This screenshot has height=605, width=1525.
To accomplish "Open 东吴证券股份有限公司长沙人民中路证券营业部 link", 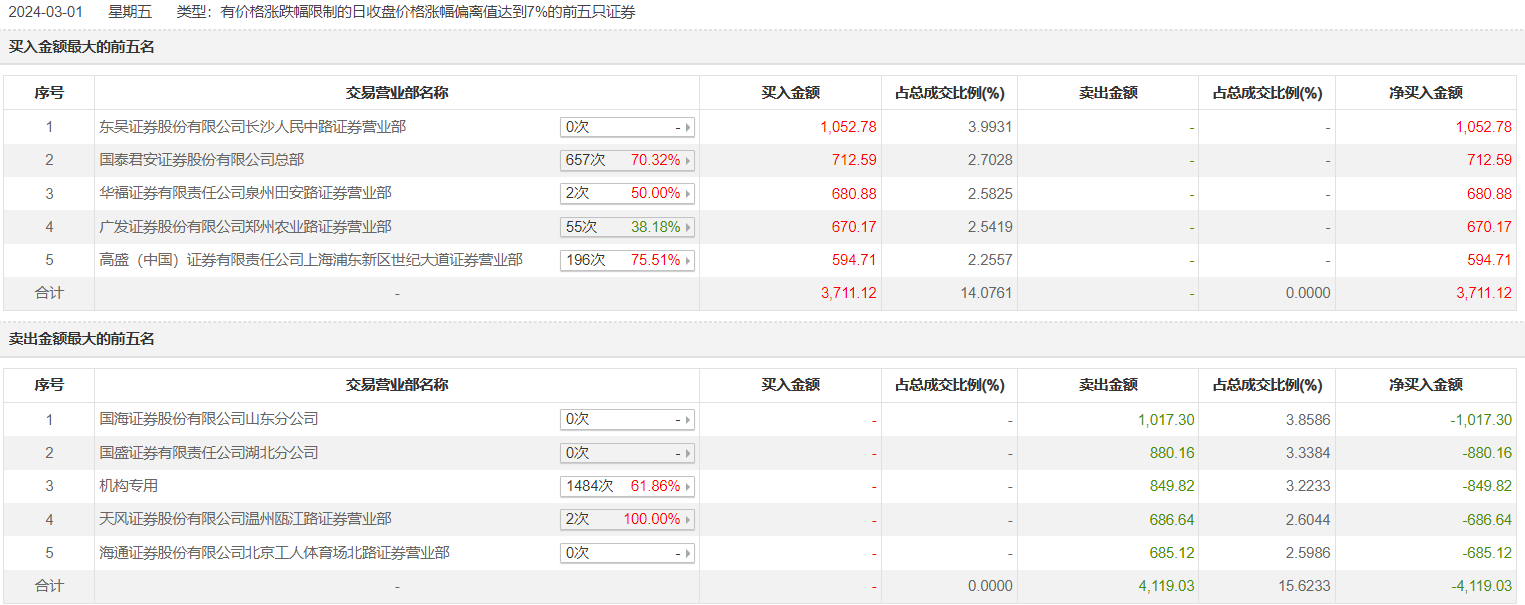I will coord(253,127).
